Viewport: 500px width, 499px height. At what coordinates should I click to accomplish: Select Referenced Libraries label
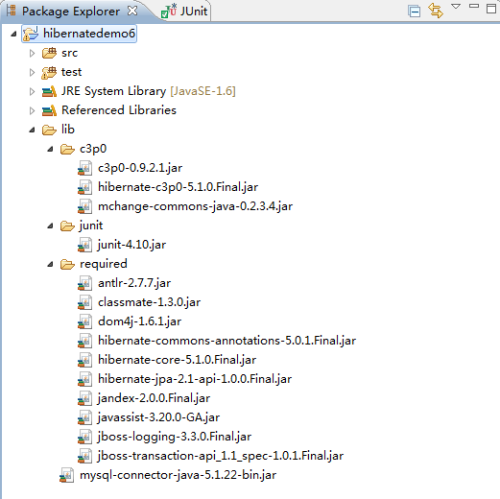click(119, 110)
